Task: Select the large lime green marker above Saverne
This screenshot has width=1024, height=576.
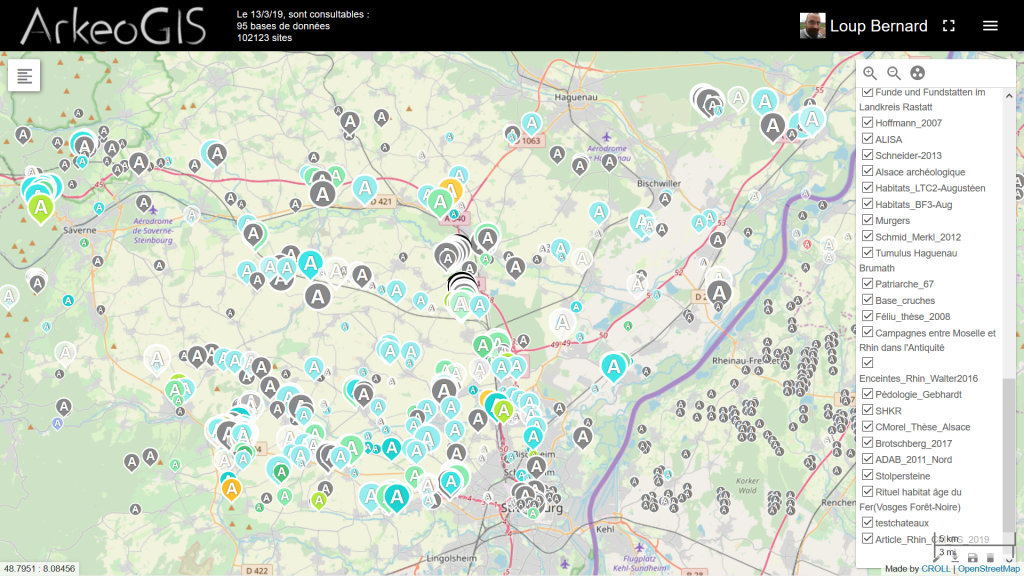Action: tap(40, 209)
